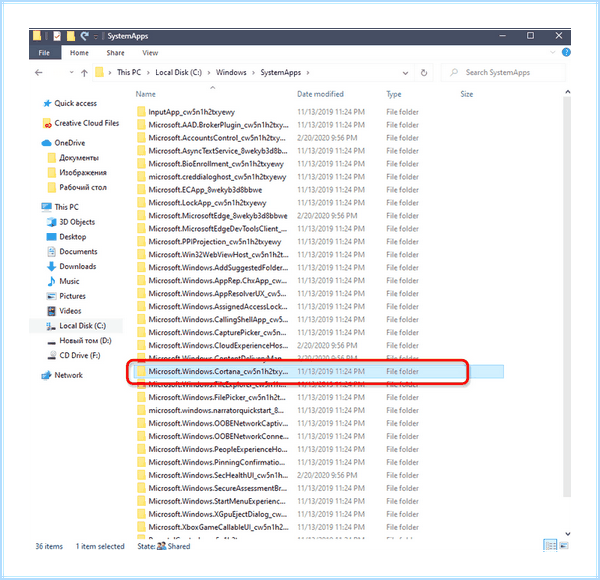600x580 pixels.
Task: Open Customize Quick Access Toolbar dropdown
Action: pyautogui.click(x=96, y=37)
